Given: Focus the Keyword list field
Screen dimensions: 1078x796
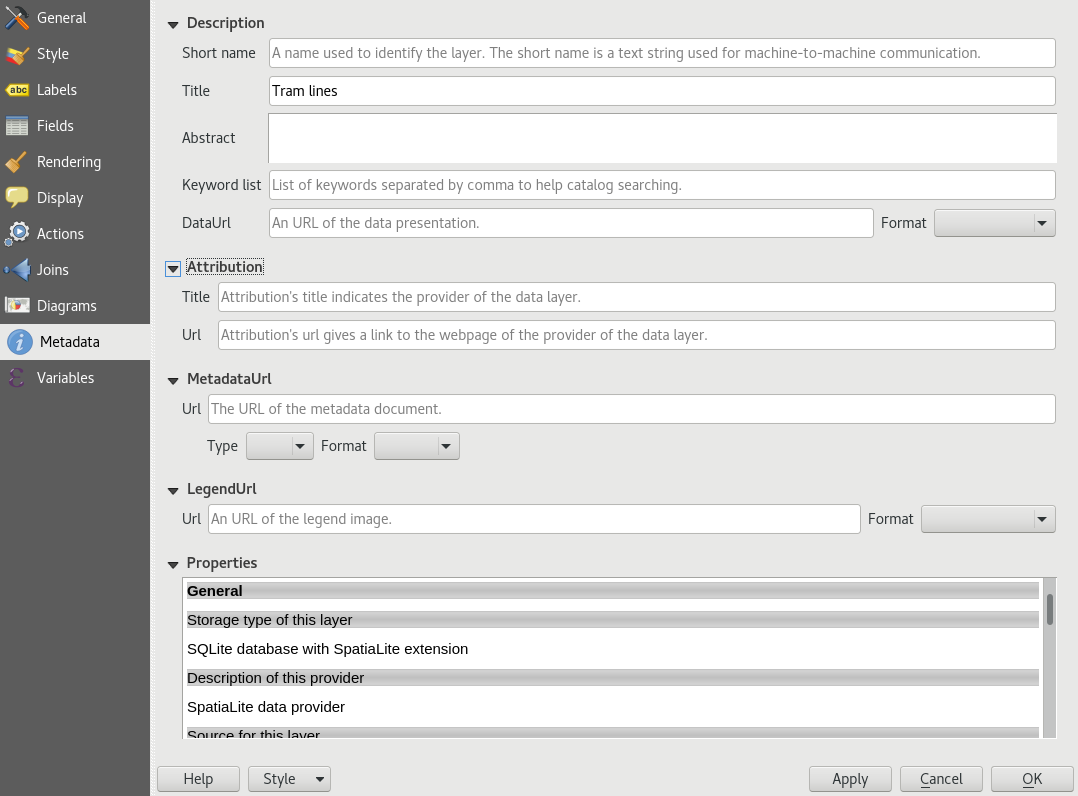Looking at the screenshot, I should (x=662, y=185).
